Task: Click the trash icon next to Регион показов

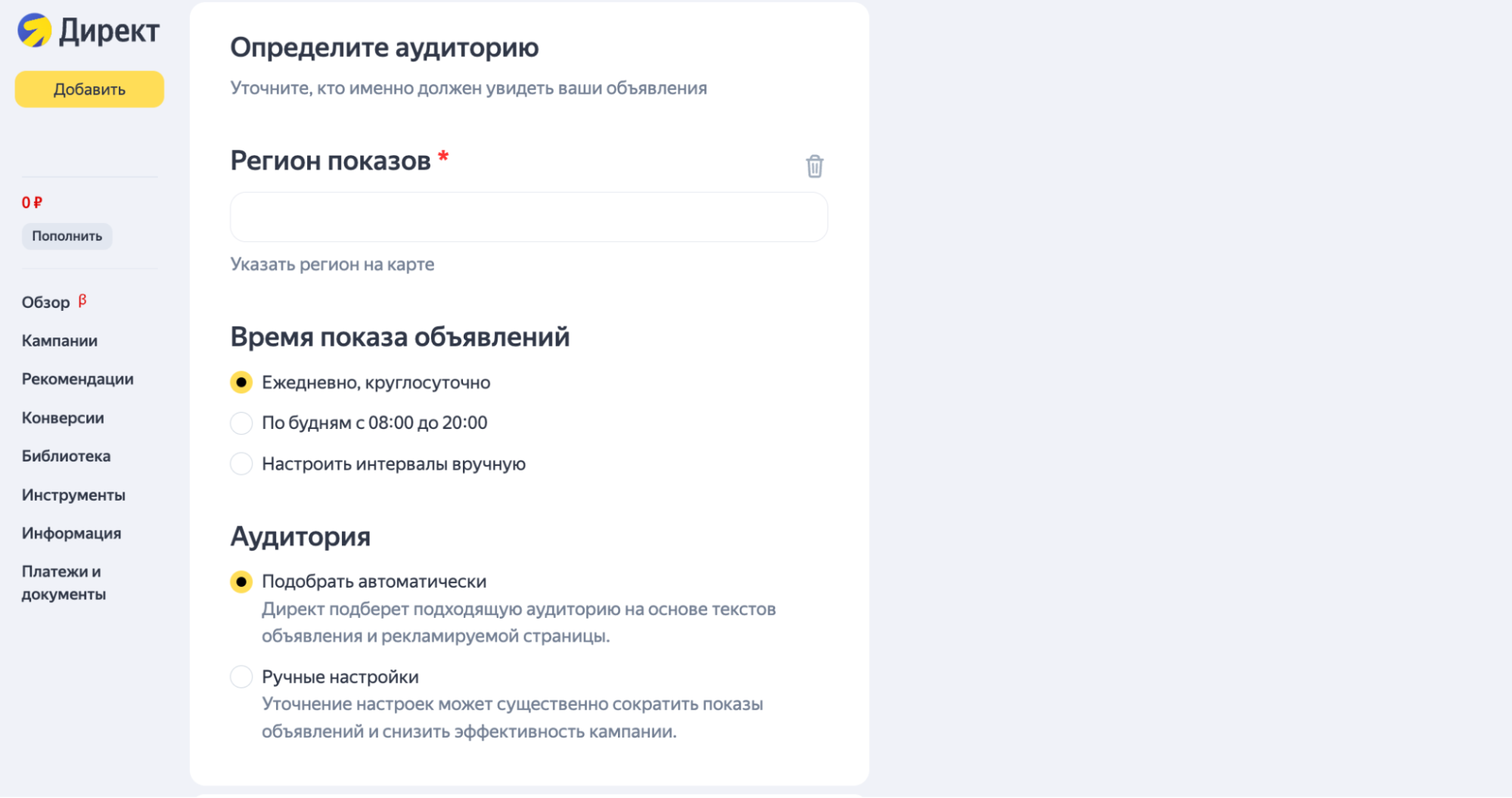Action: [814, 166]
